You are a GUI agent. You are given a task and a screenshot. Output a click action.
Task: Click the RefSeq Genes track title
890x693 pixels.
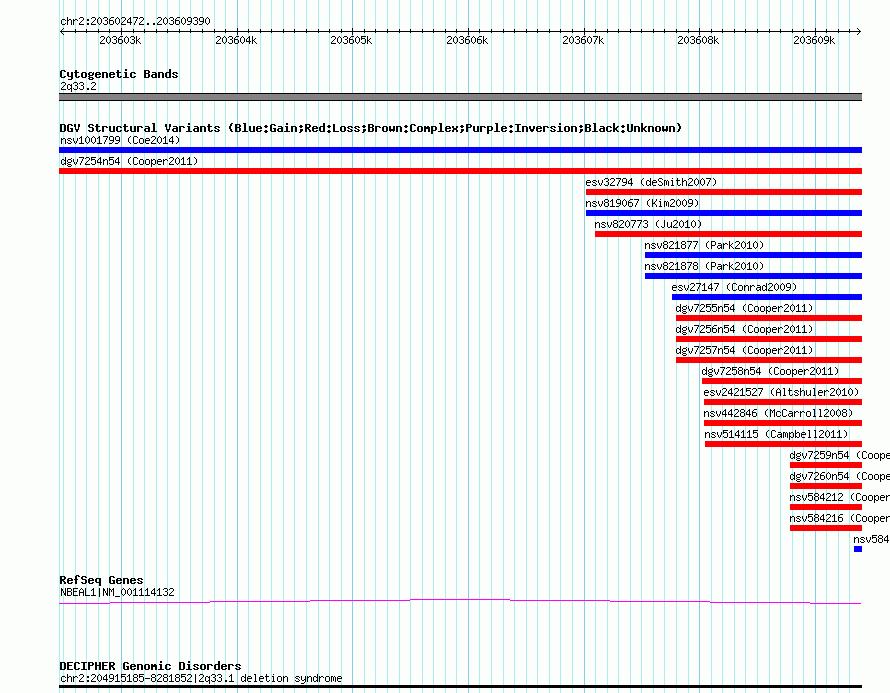click(101, 580)
